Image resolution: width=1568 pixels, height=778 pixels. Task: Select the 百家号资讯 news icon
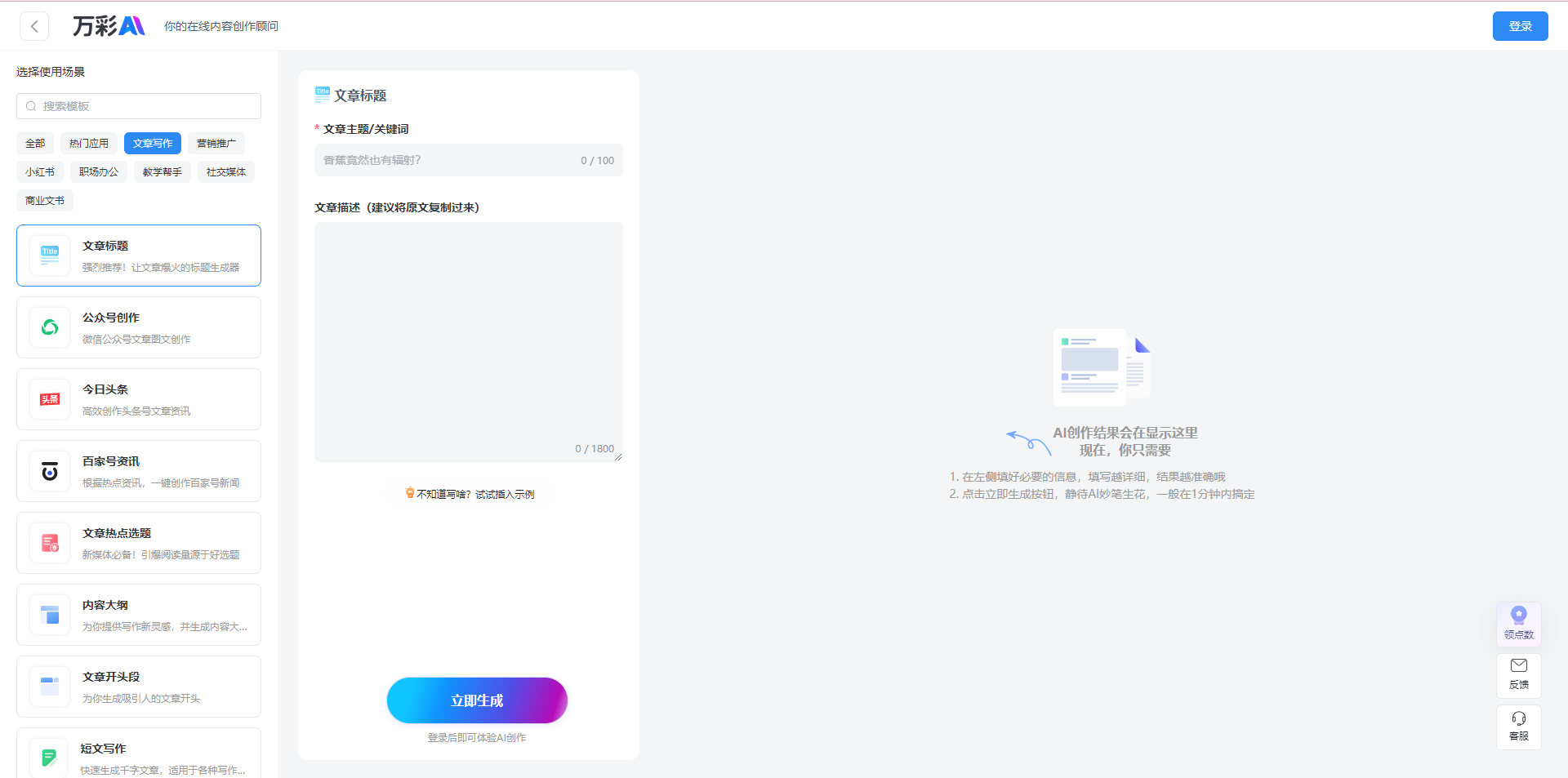49,470
